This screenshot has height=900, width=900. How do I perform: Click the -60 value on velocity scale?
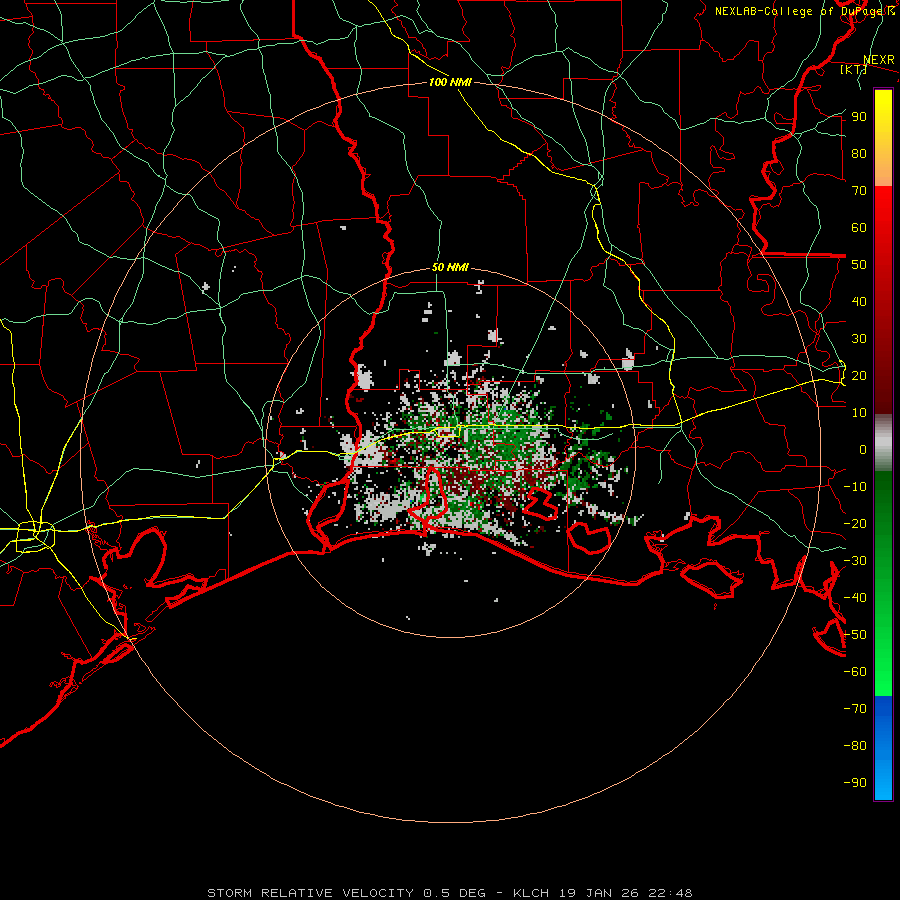[x=855, y=672]
